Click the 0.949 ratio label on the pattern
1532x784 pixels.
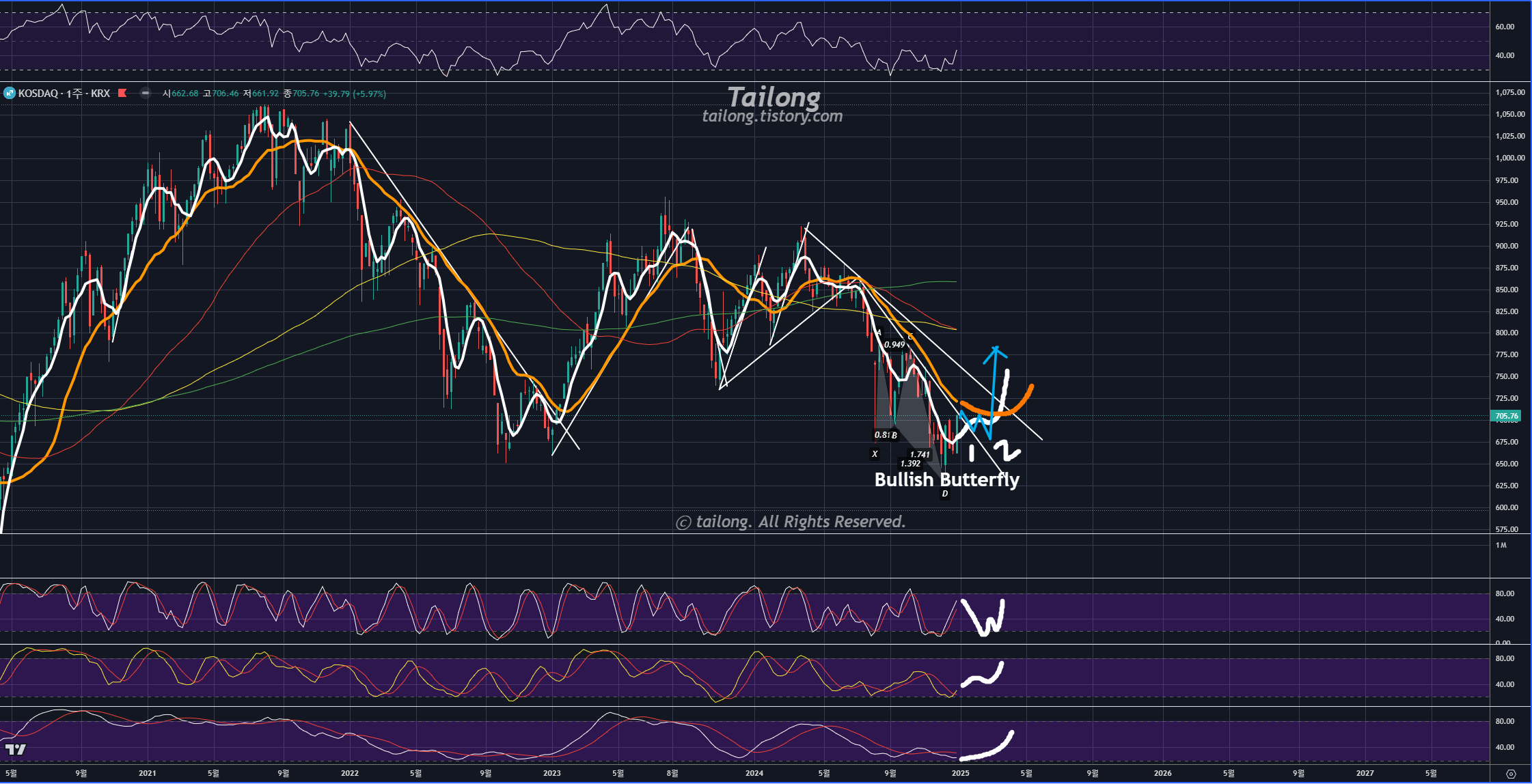pyautogui.click(x=894, y=344)
